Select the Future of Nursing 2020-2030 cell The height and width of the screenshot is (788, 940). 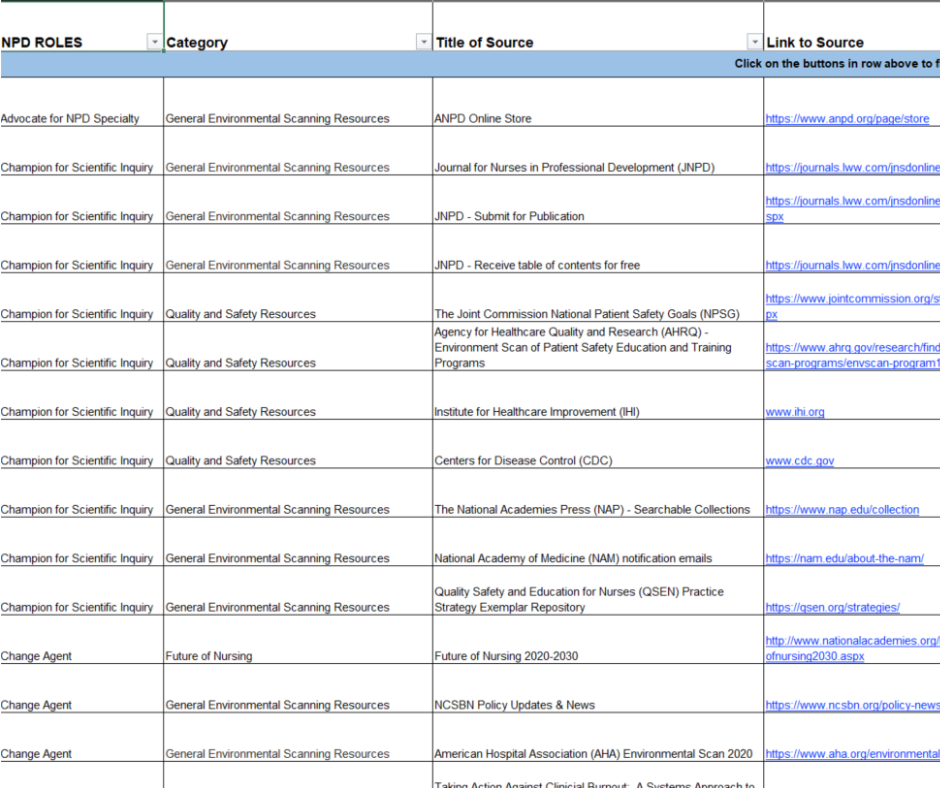pos(598,640)
